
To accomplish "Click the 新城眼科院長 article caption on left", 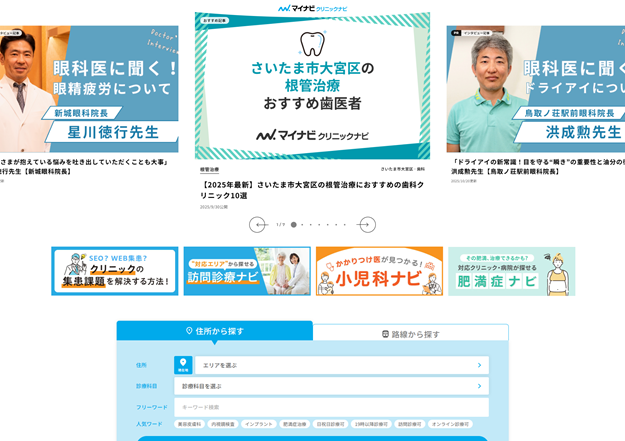I will (84, 166).
